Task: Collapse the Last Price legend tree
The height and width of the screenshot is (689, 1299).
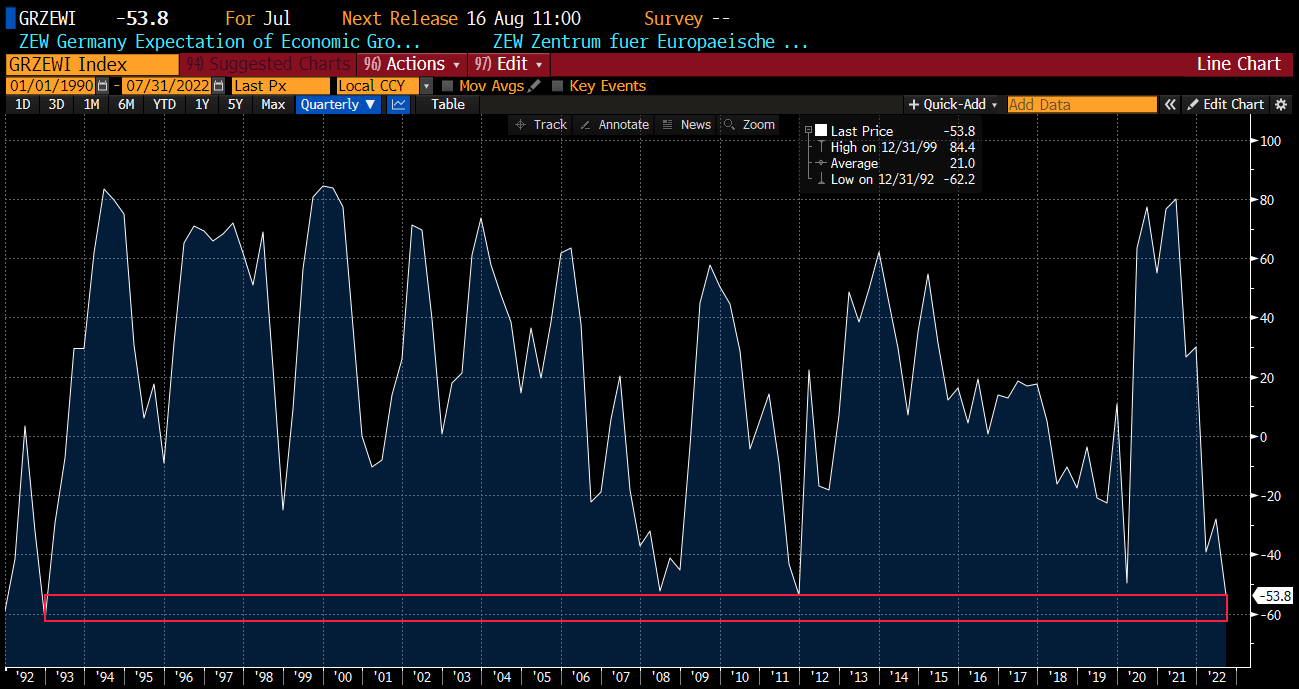Action: click(808, 131)
